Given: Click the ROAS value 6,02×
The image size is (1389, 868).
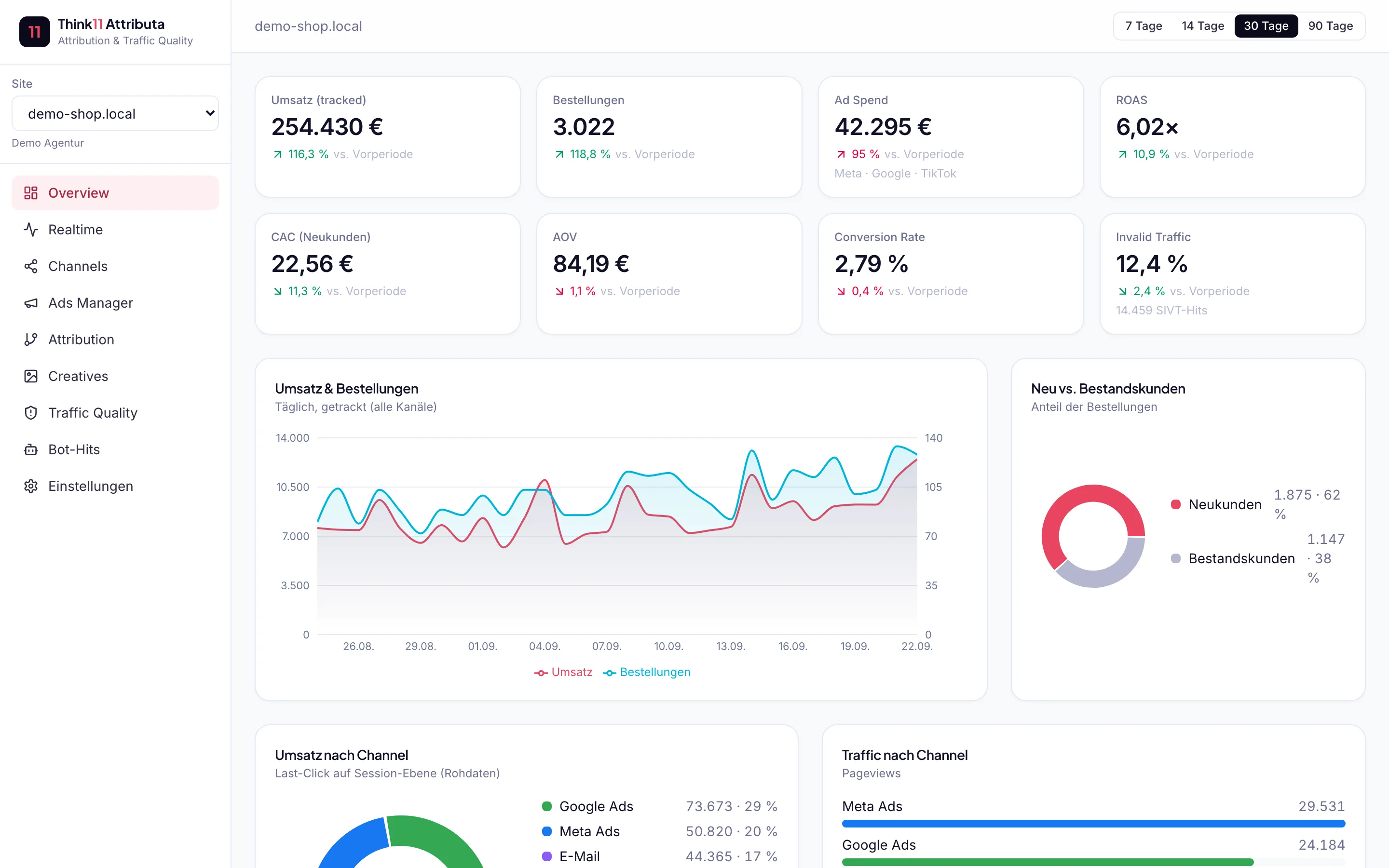Looking at the screenshot, I should tap(1147, 127).
